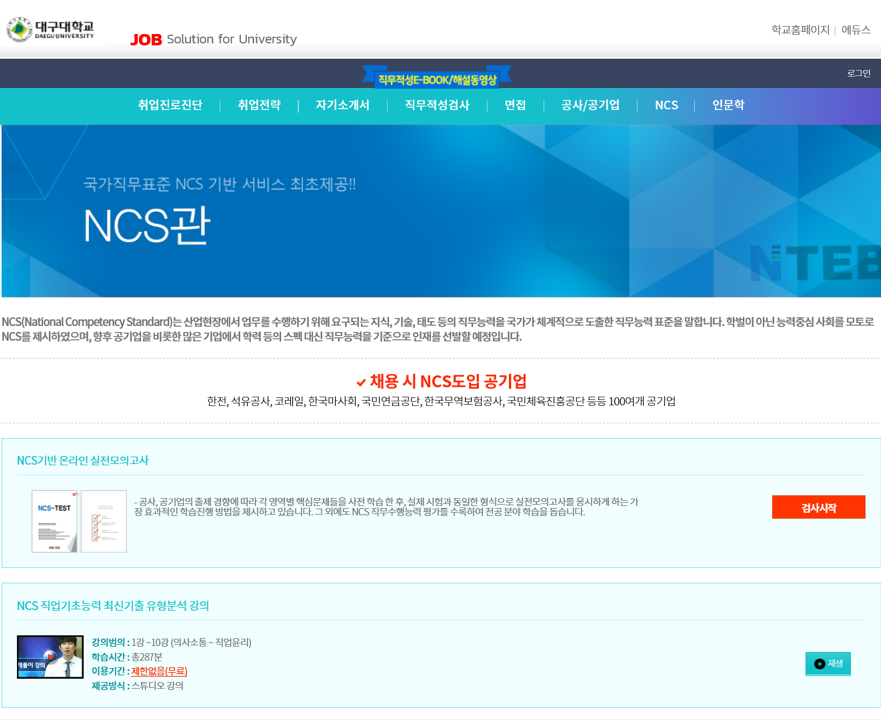Open 직무적성E-BOOK/해설동영상 ribbon banner
881x720 pixels.
[437, 78]
